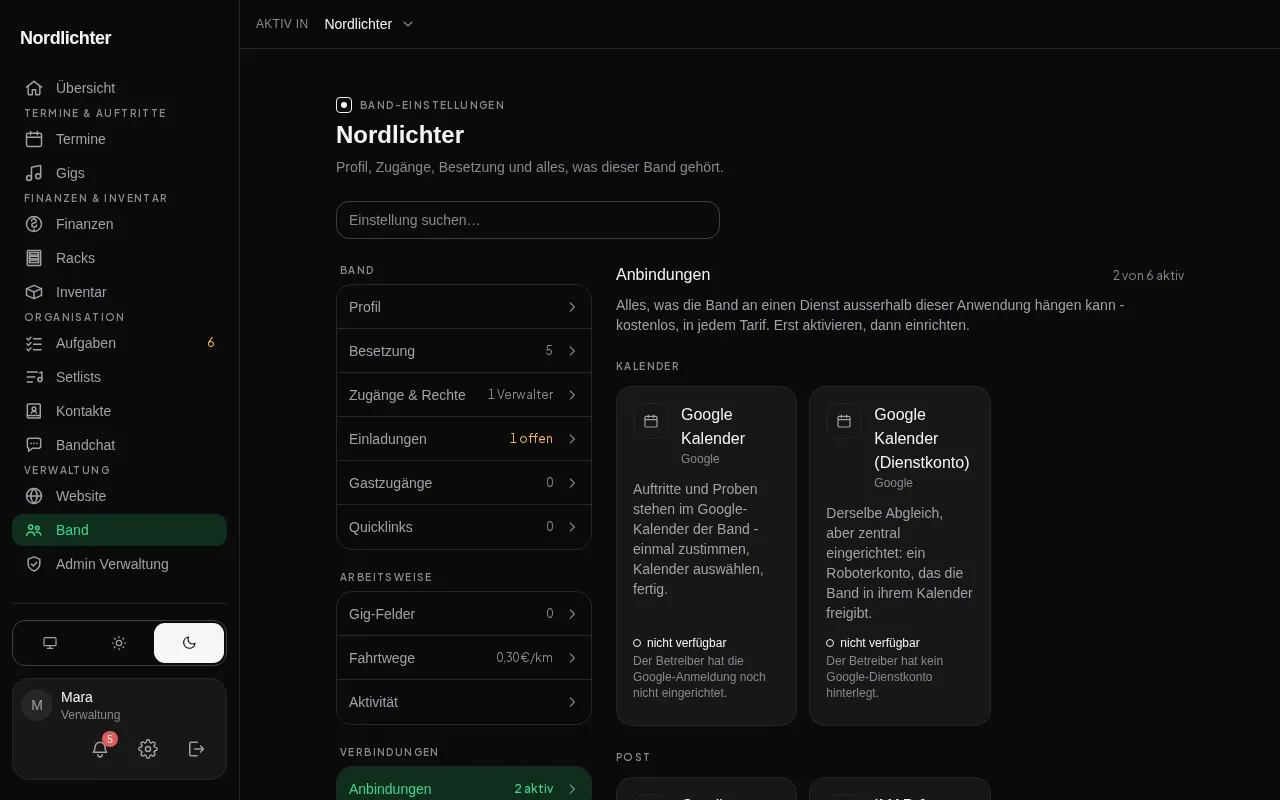Open Inventar via its box icon
This screenshot has height=800, width=1280.
click(x=34, y=292)
